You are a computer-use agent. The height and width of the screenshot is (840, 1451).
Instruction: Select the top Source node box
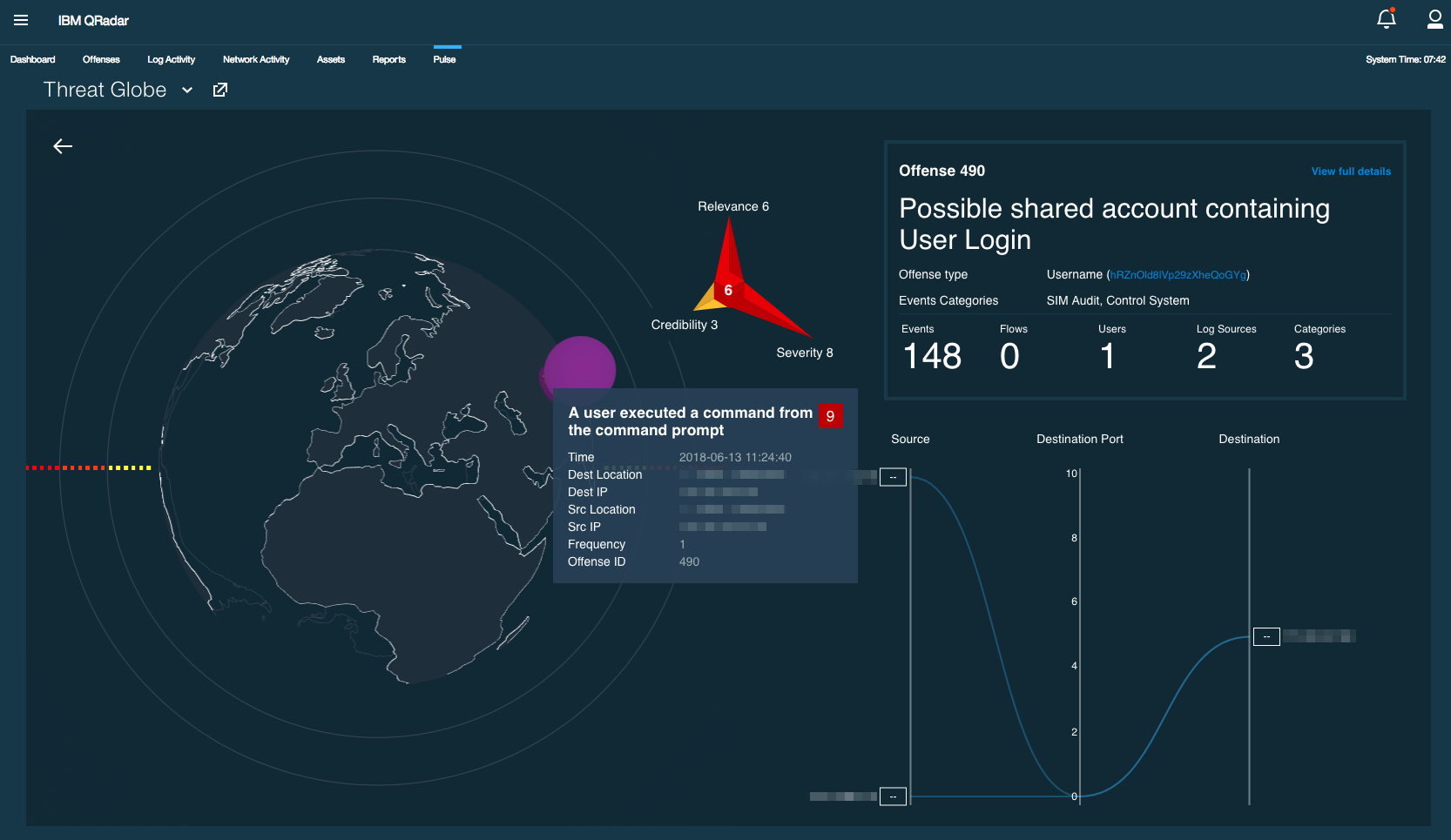pyautogui.click(x=893, y=477)
